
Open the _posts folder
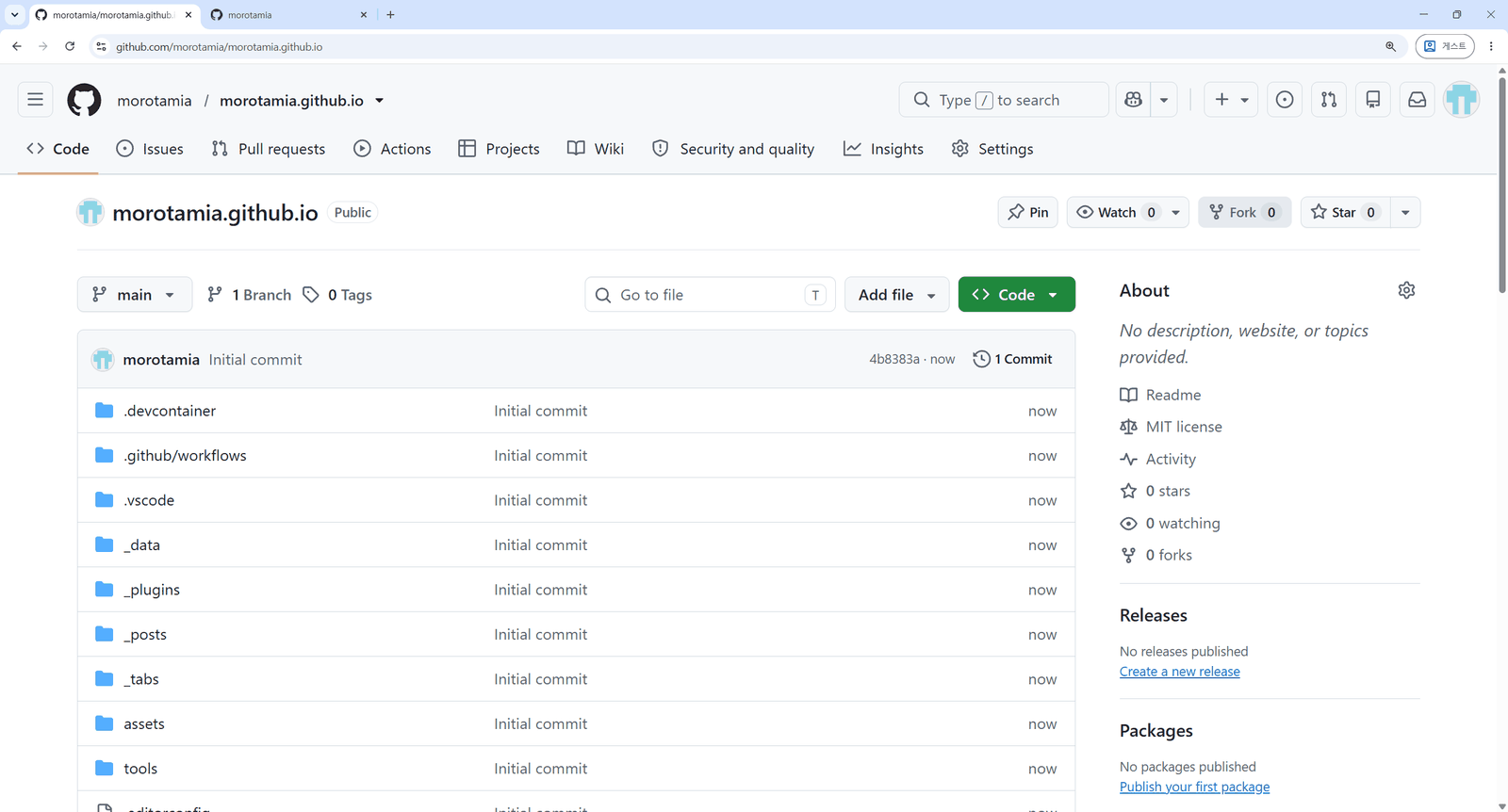[145, 635]
